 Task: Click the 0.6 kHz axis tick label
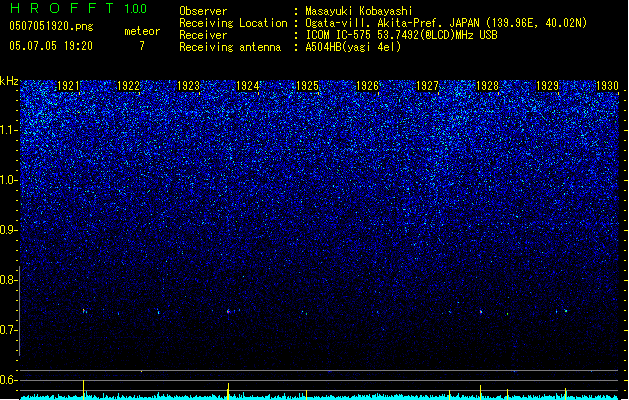[8, 380]
